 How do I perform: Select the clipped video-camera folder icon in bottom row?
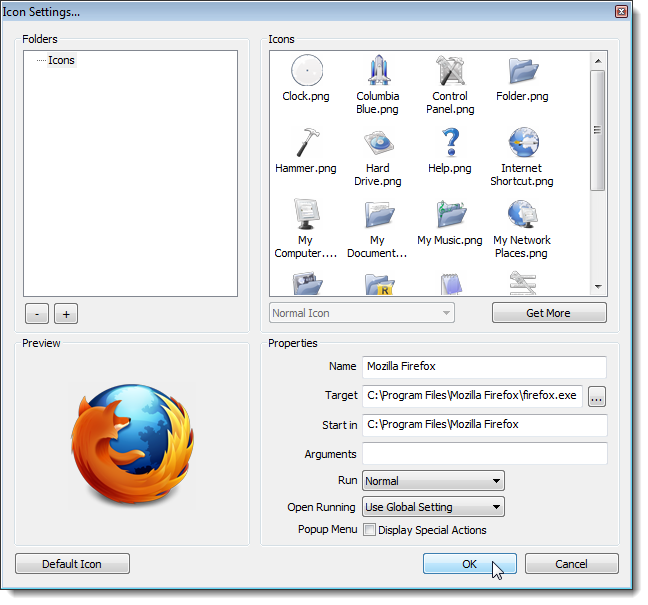pos(307,283)
